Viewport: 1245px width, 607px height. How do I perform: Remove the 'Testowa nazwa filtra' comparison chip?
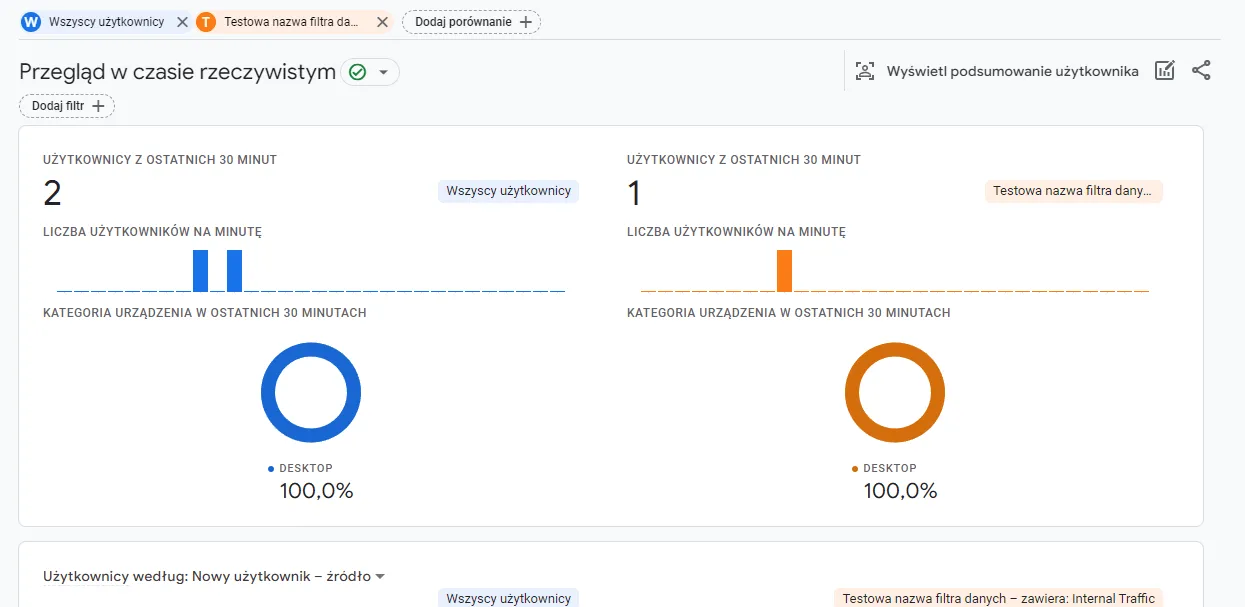click(x=382, y=22)
